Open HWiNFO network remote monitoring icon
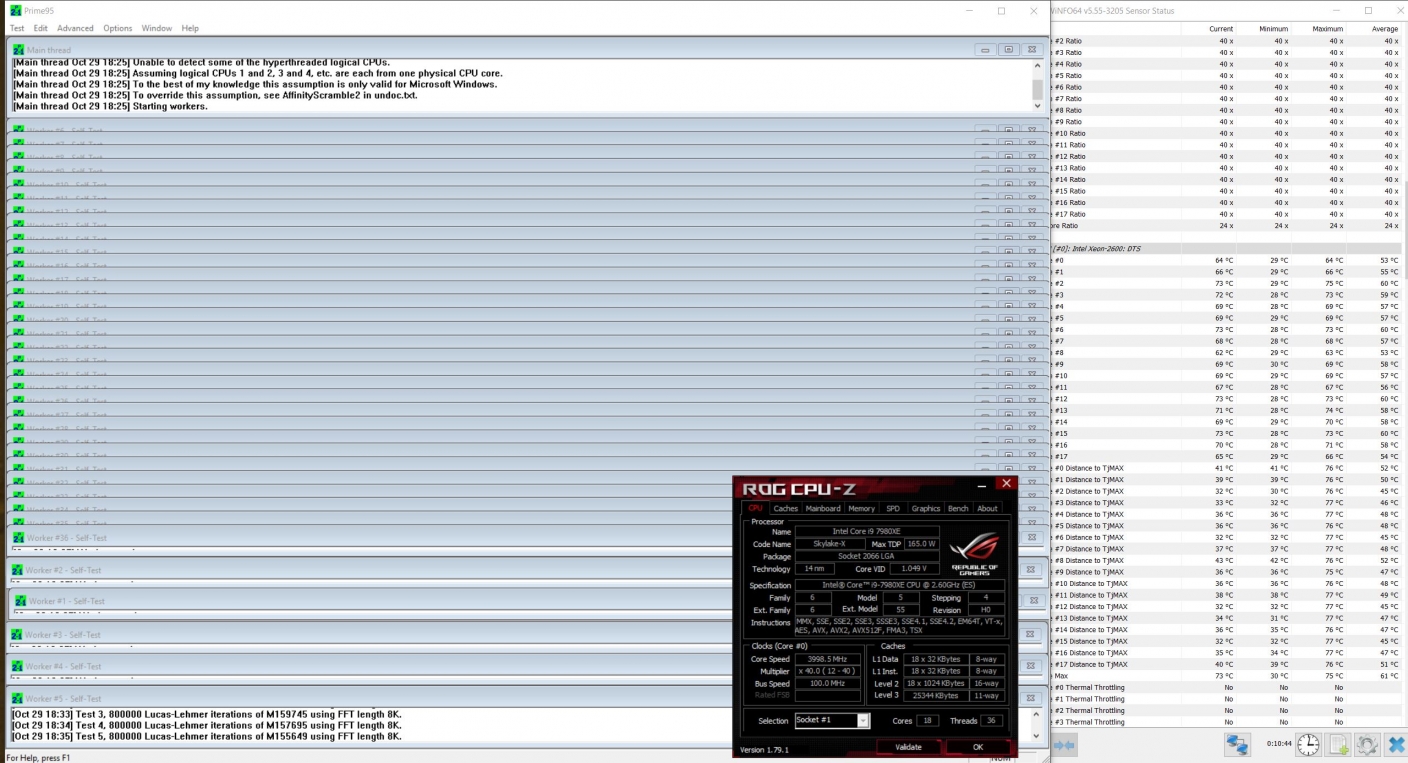 1238,744
